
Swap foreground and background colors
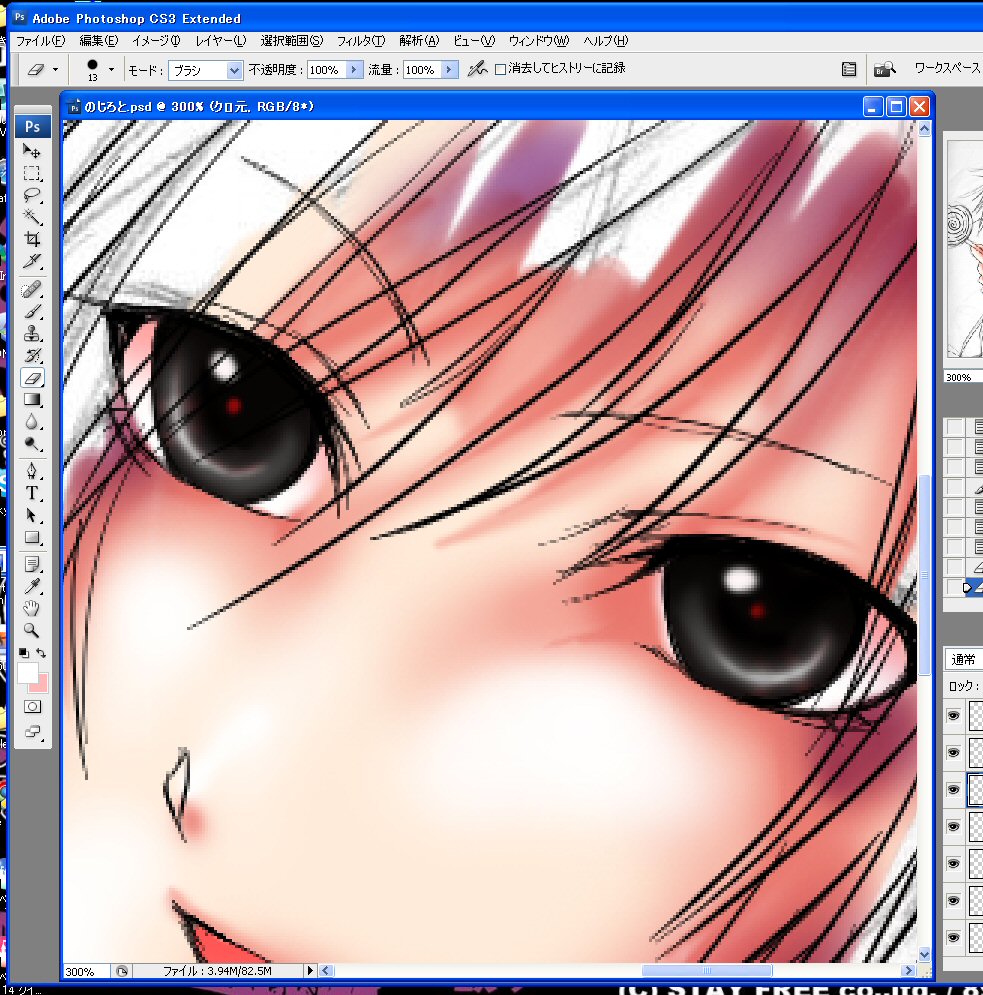(41, 652)
